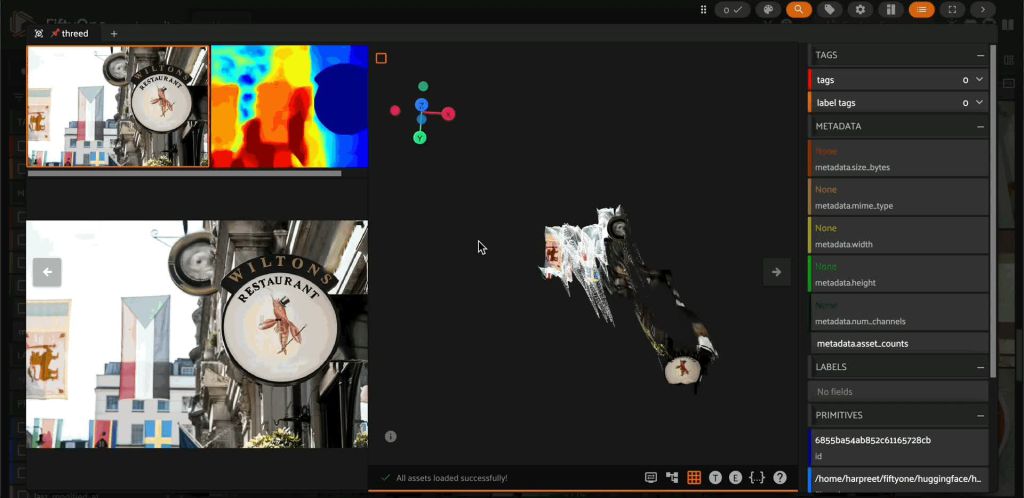1024x498 pixels.
Task: Open the 3D viewer status log icon
Action: (650, 478)
